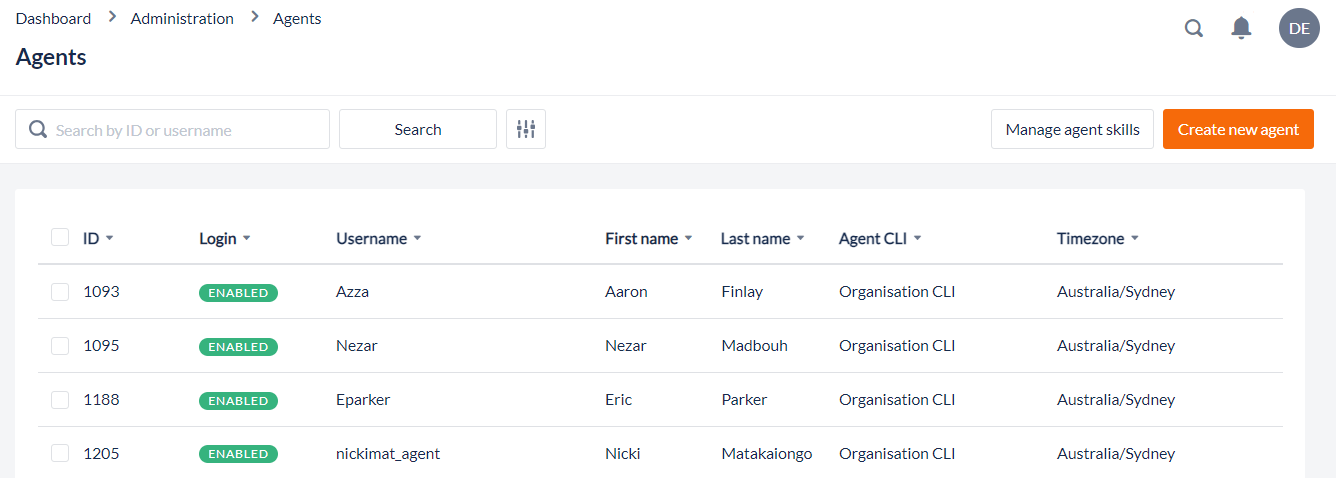Screen dimensions: 1336x478
Task: Sort by the ID column arrow
Action: (x=109, y=239)
